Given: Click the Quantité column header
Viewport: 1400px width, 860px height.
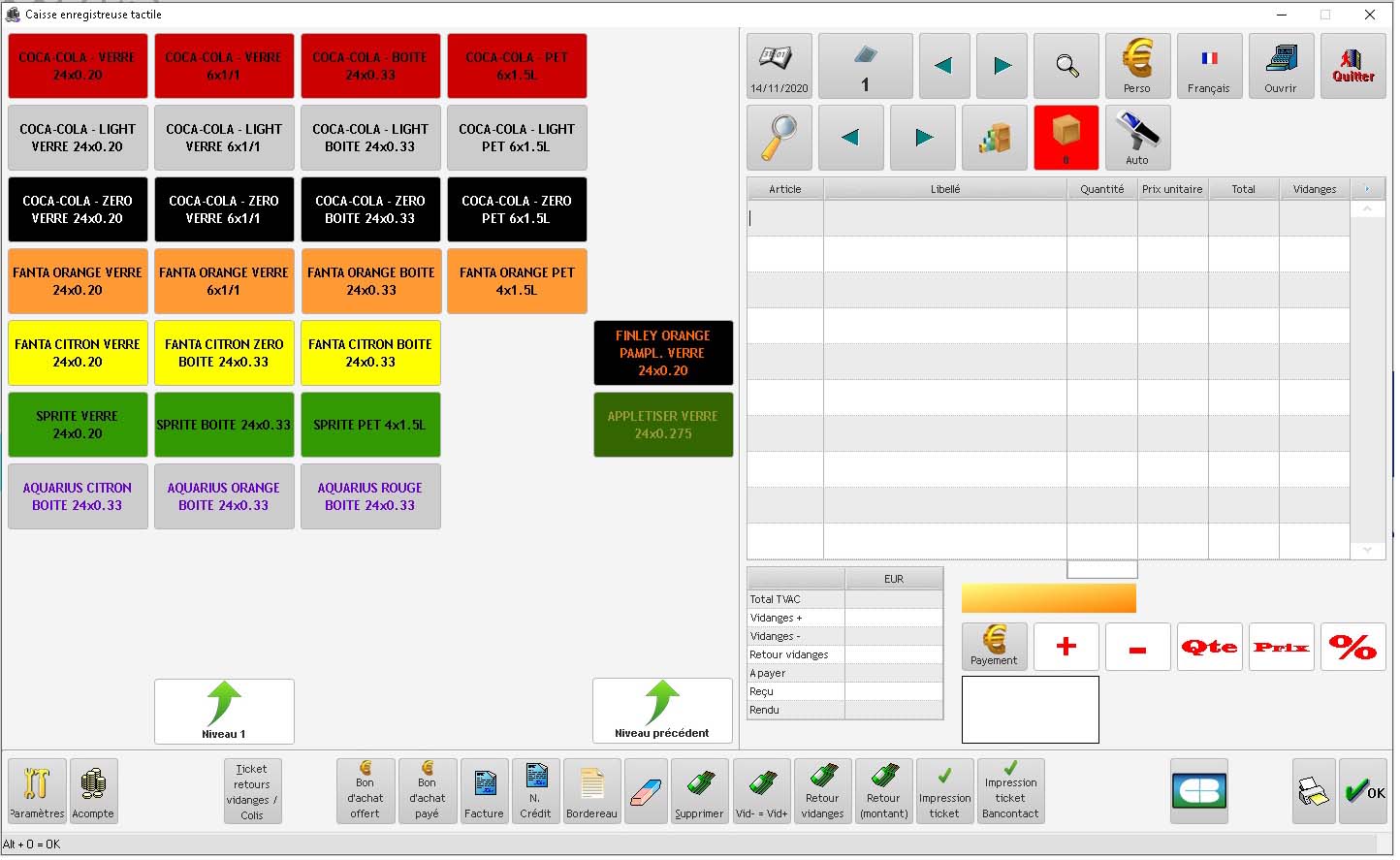Looking at the screenshot, I should (x=1102, y=189).
